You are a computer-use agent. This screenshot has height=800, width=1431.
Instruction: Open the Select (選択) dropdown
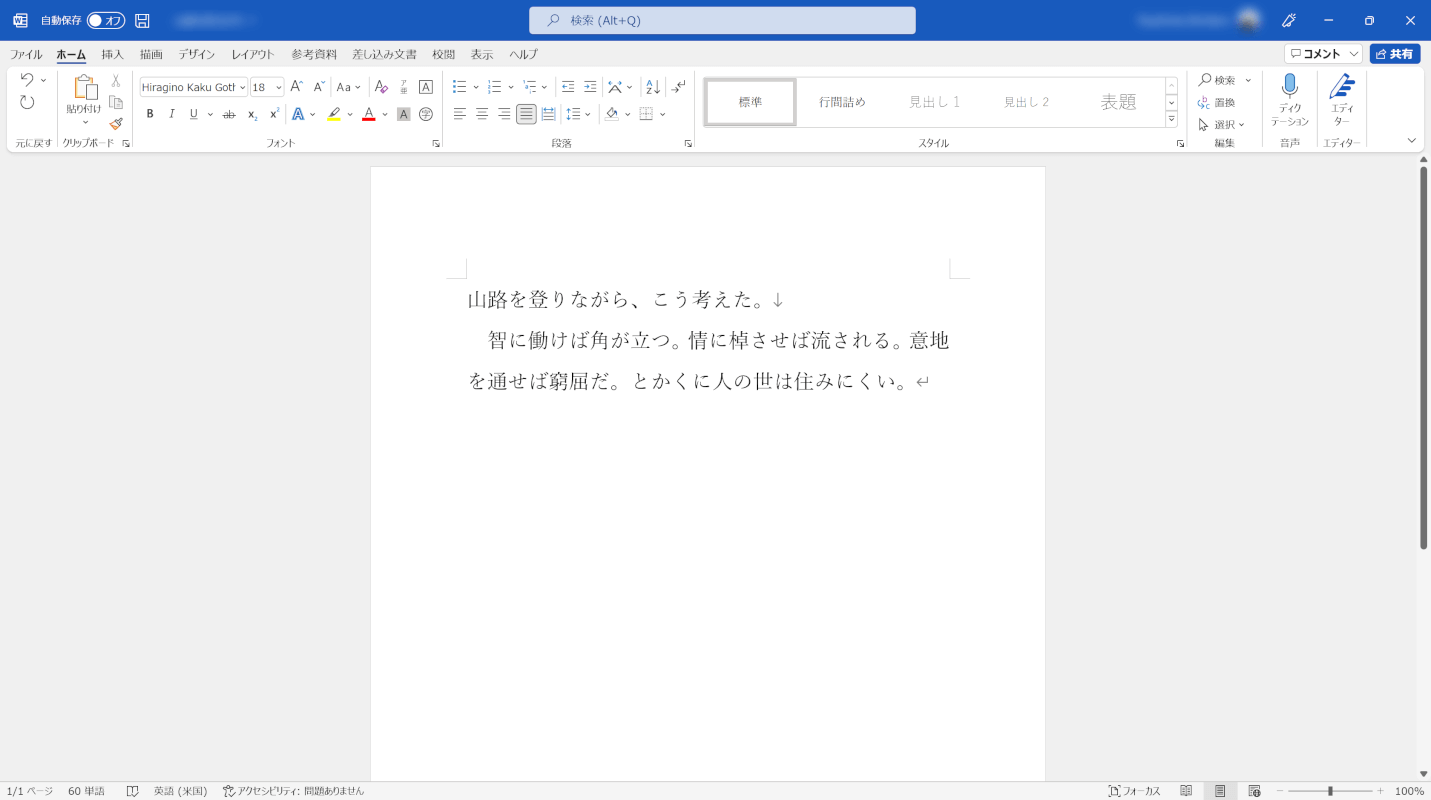point(1221,124)
